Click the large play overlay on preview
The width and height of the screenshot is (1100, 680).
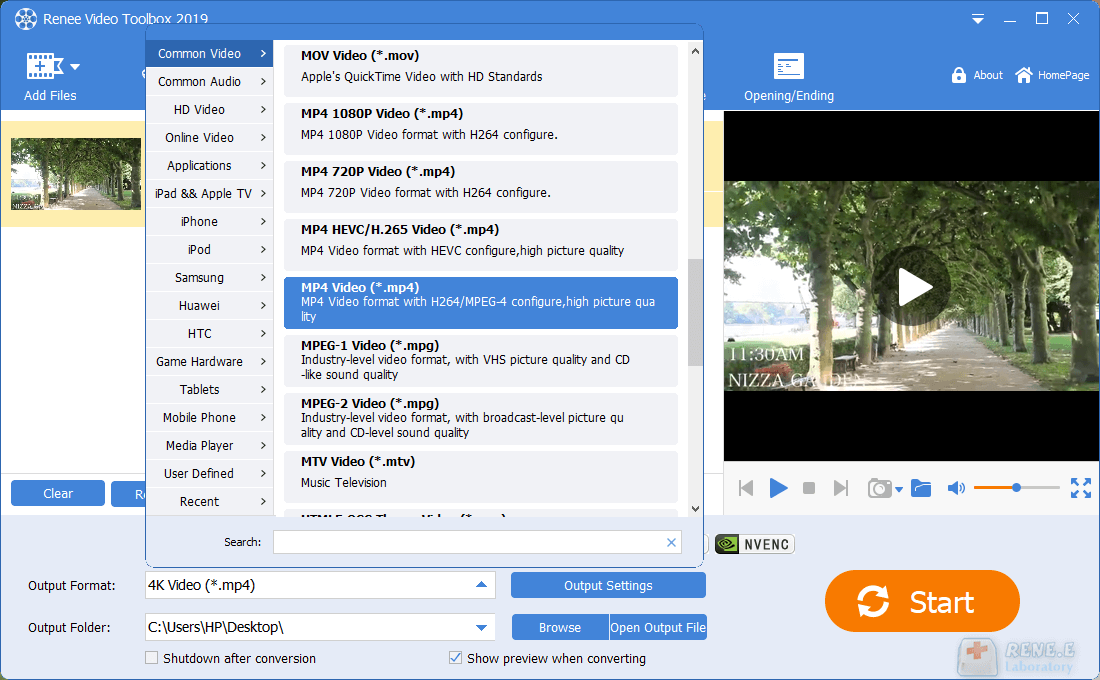click(912, 286)
